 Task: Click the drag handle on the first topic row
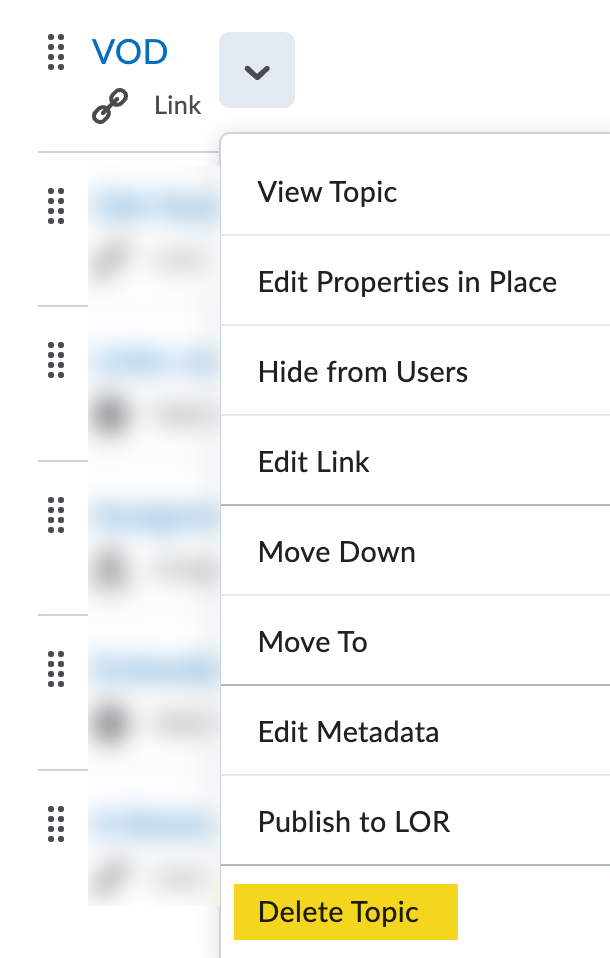[55, 207]
